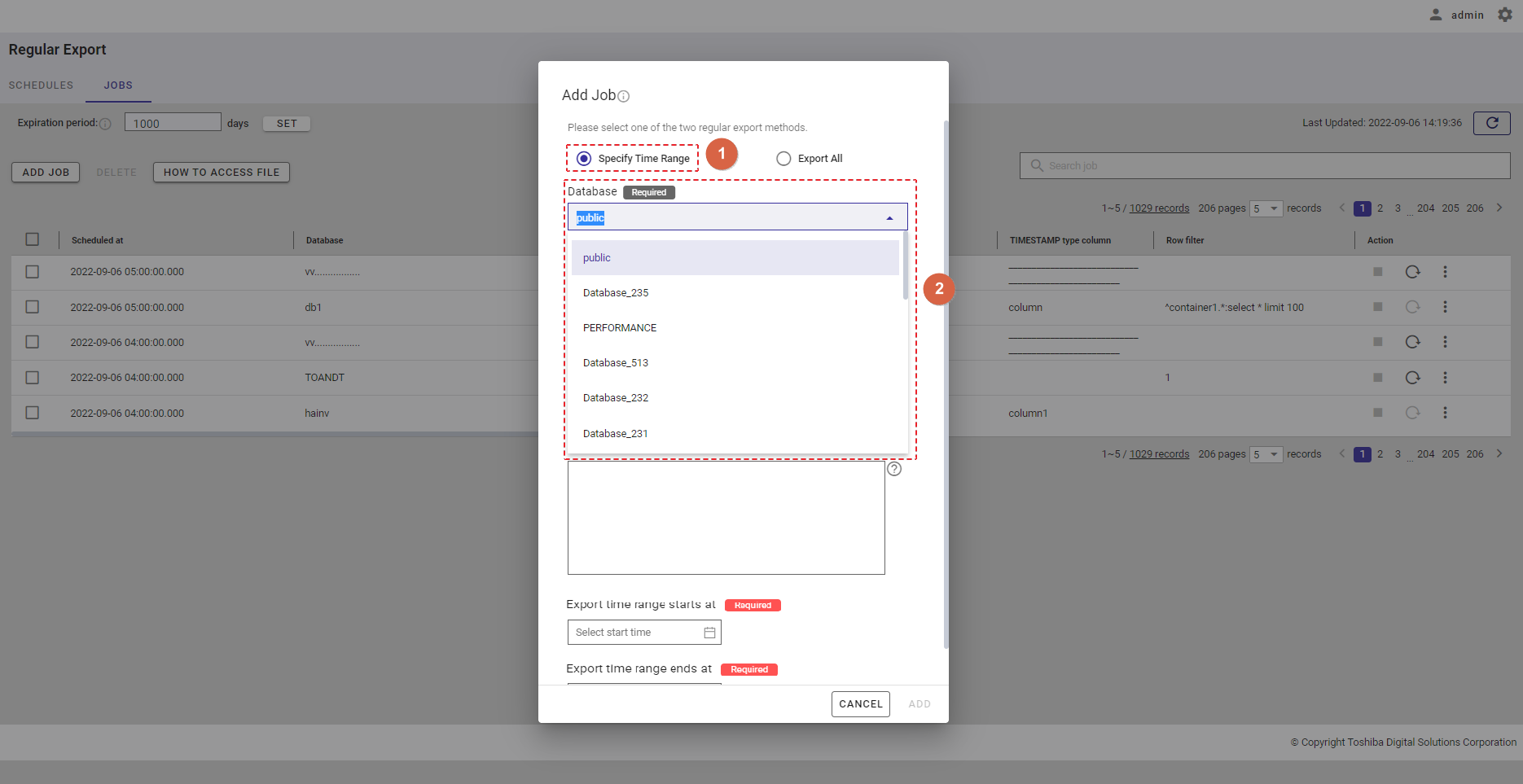Click the CANCEL button
This screenshot has height=784, width=1523.
pyautogui.click(x=860, y=704)
